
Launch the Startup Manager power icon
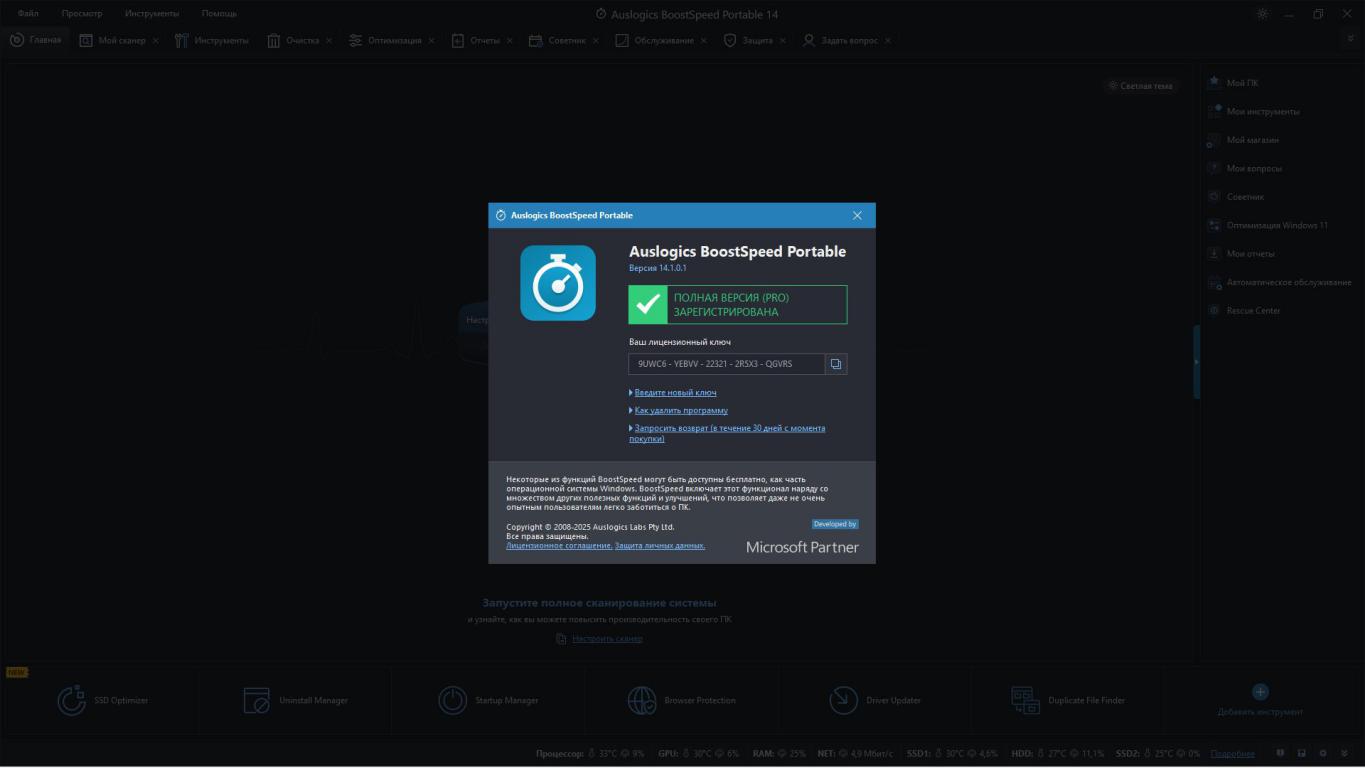(x=453, y=700)
